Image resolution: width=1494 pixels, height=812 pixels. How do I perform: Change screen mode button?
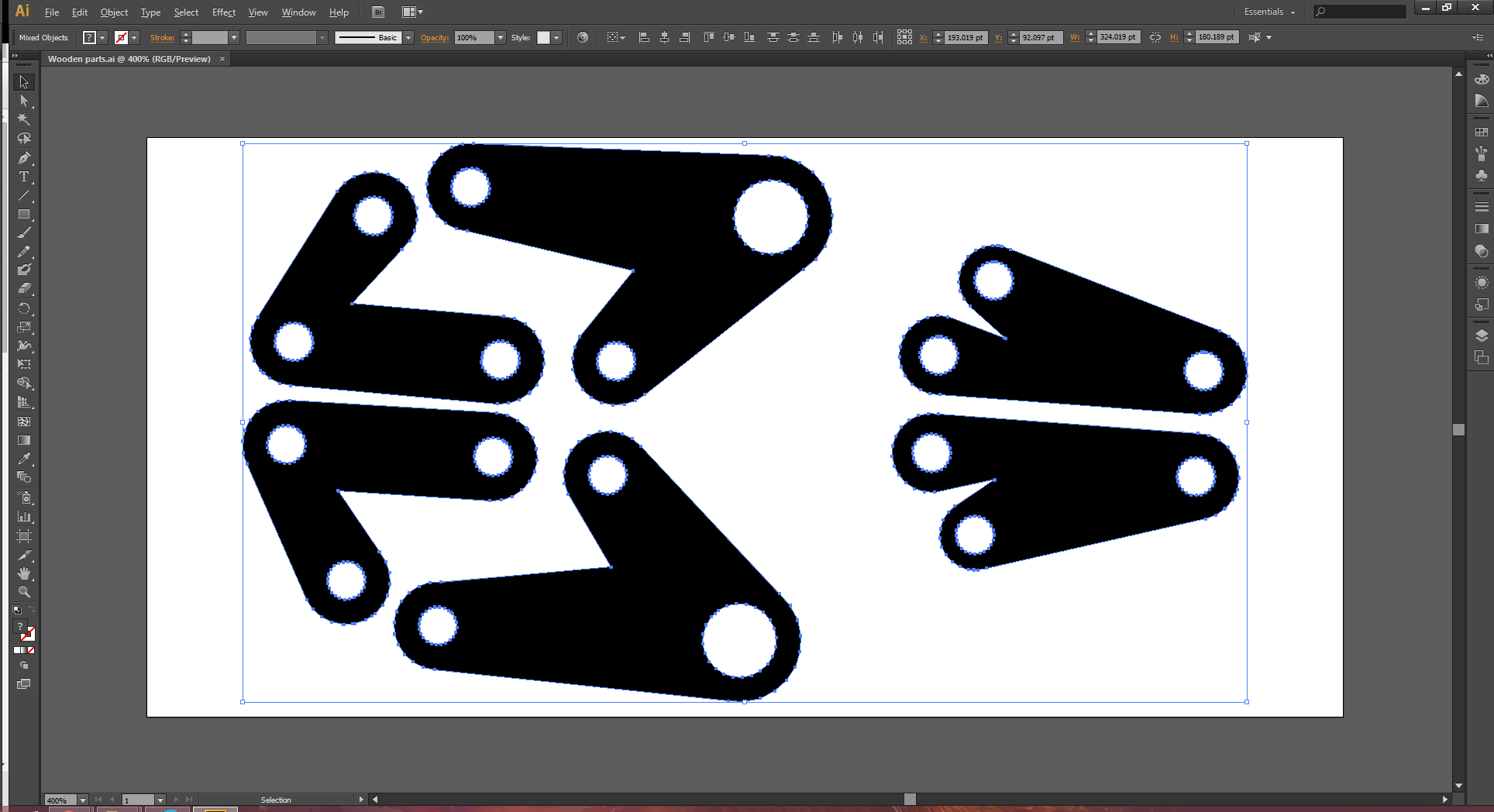[24, 684]
